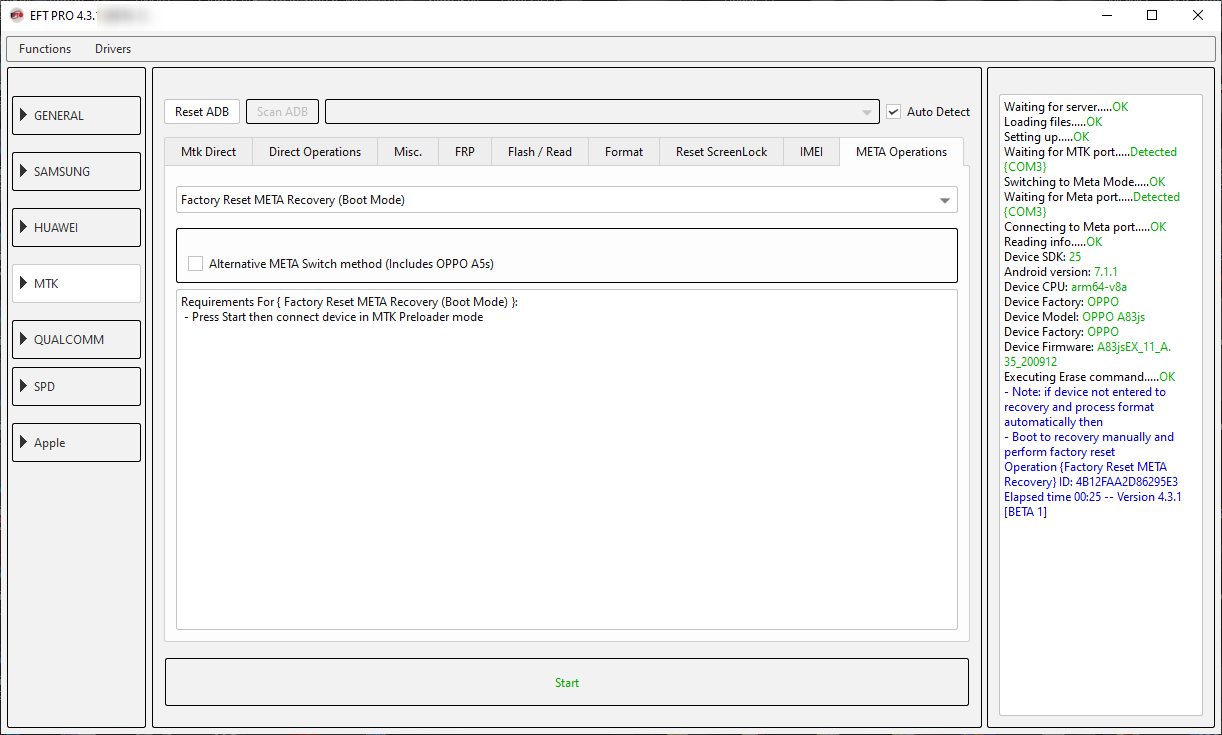1222x735 pixels.
Task: Switch to the FRP tab
Action: tap(465, 152)
